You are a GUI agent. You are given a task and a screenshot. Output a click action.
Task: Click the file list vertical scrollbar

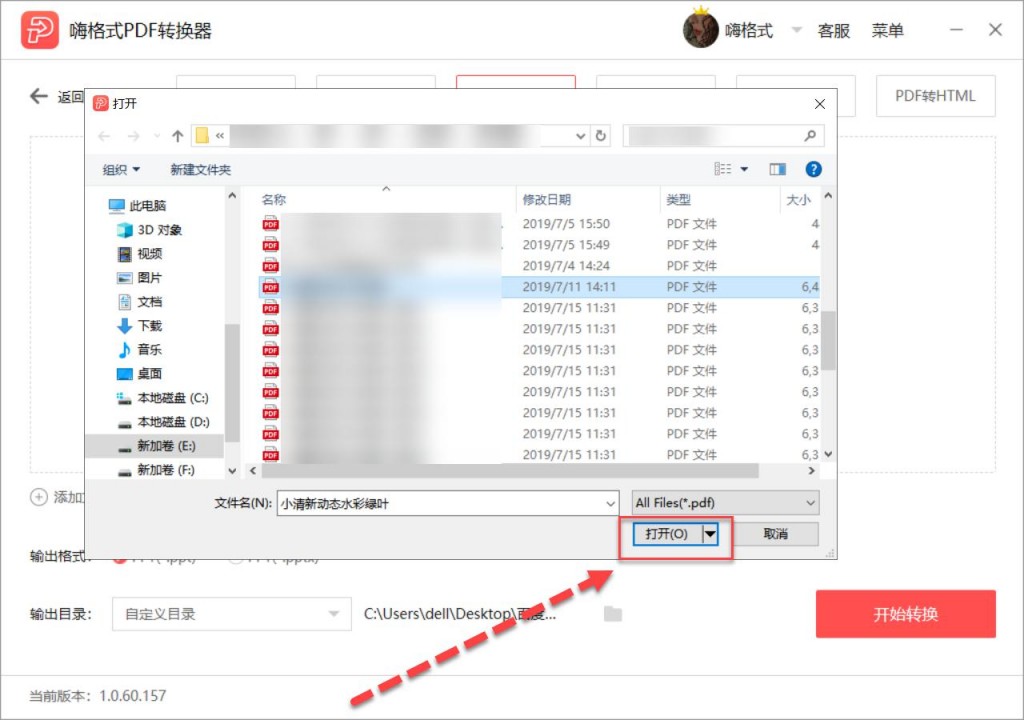click(x=828, y=340)
